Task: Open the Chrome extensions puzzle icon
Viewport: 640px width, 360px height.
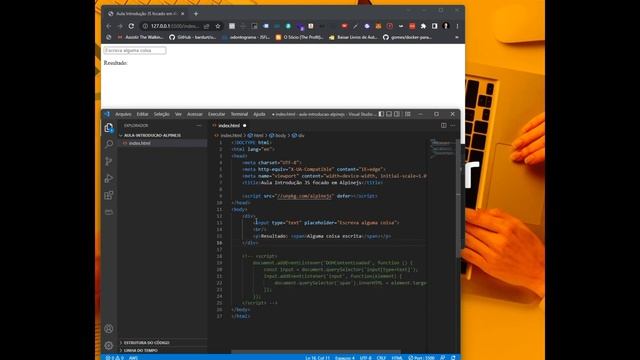Action: (x=423, y=26)
